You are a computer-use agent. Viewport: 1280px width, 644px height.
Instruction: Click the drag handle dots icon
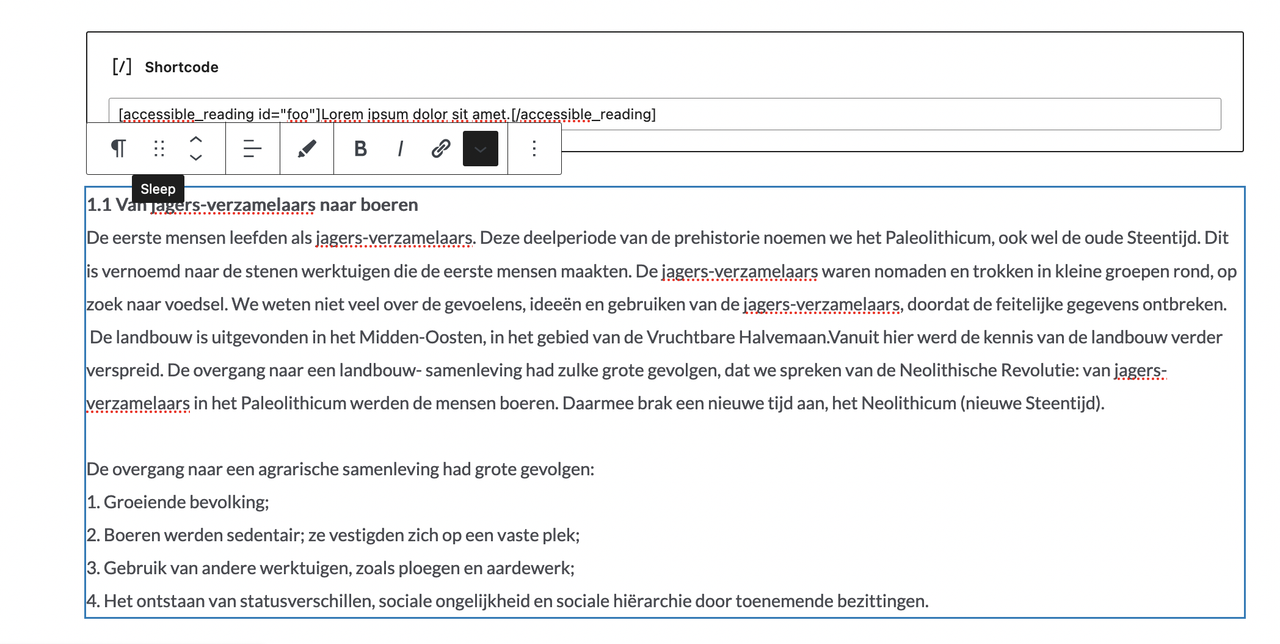click(x=159, y=149)
